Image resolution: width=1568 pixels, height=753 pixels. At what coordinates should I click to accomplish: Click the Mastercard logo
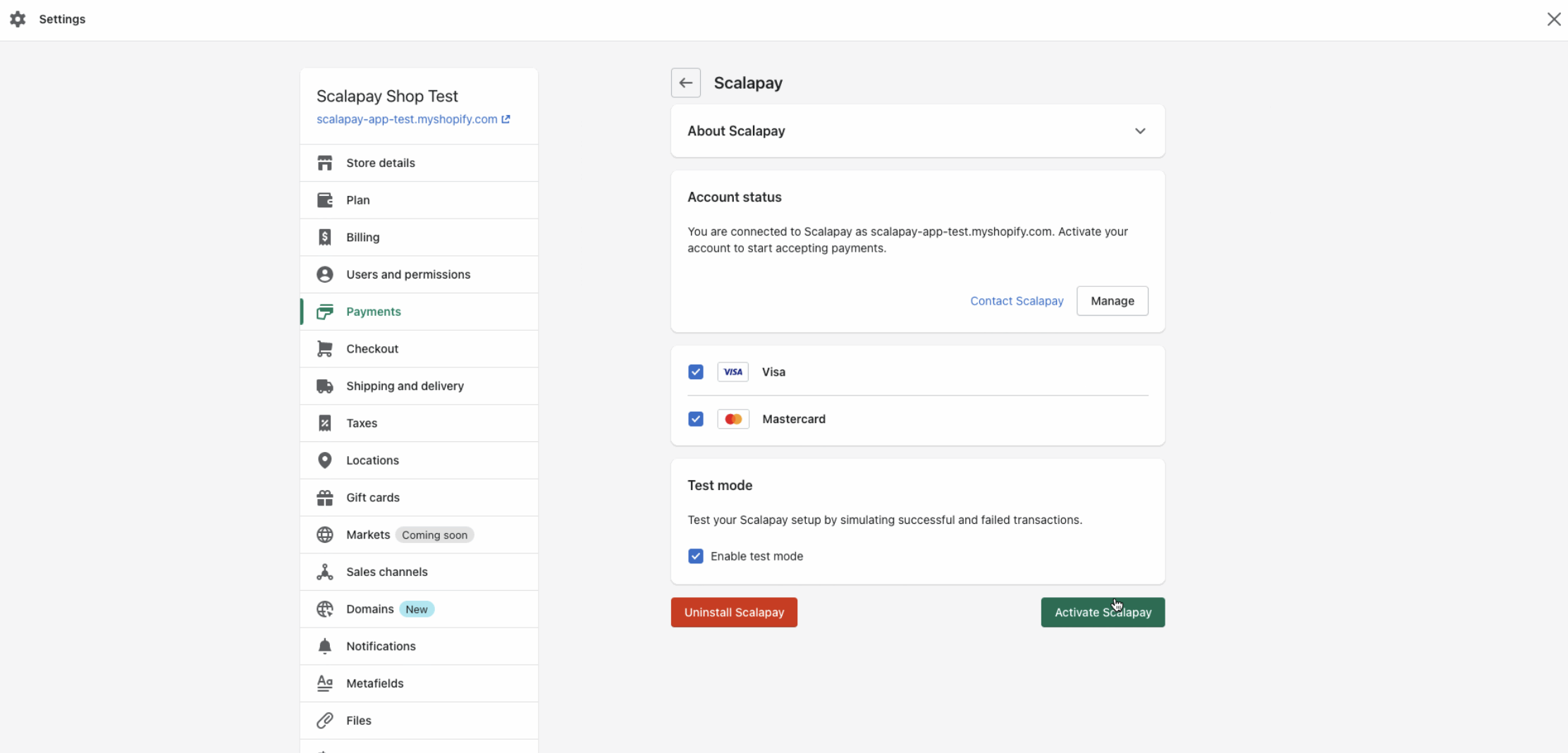(x=733, y=419)
